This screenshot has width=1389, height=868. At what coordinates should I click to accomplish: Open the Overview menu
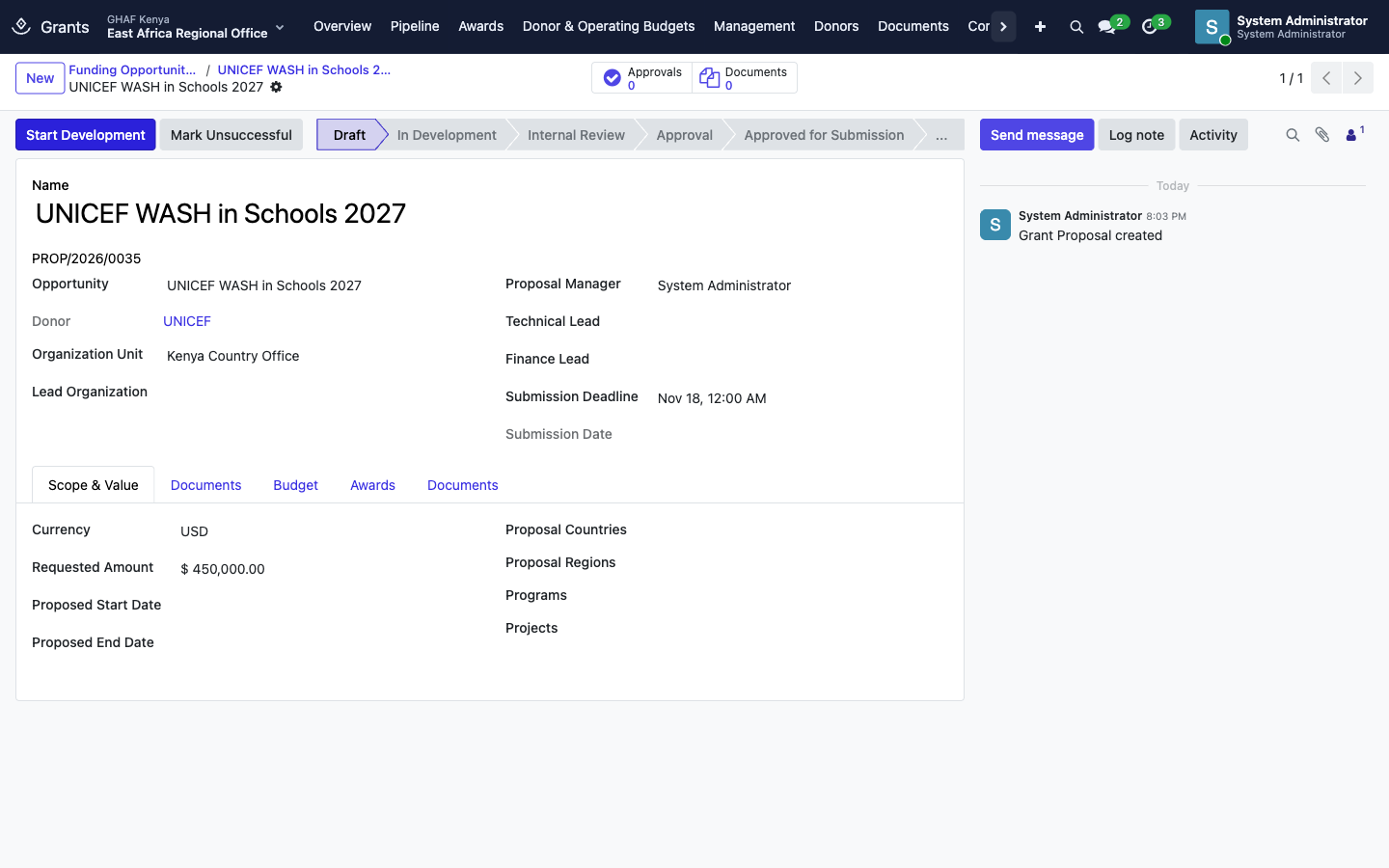tap(342, 26)
